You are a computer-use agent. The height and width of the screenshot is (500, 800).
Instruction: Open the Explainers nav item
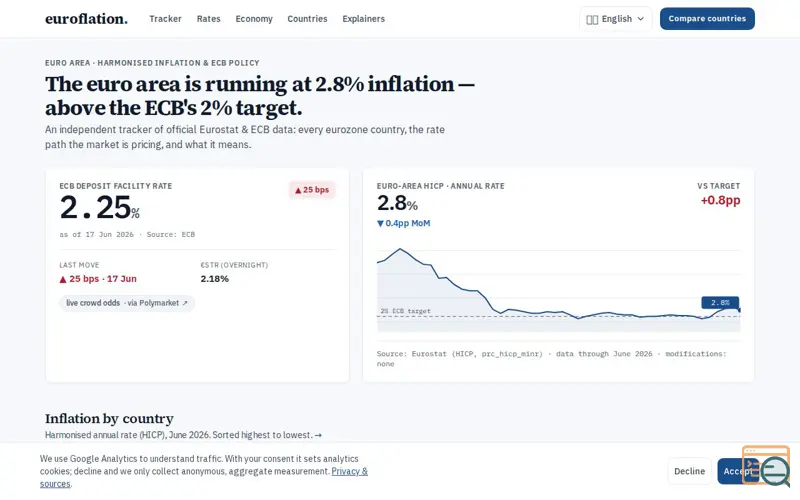pos(364,19)
